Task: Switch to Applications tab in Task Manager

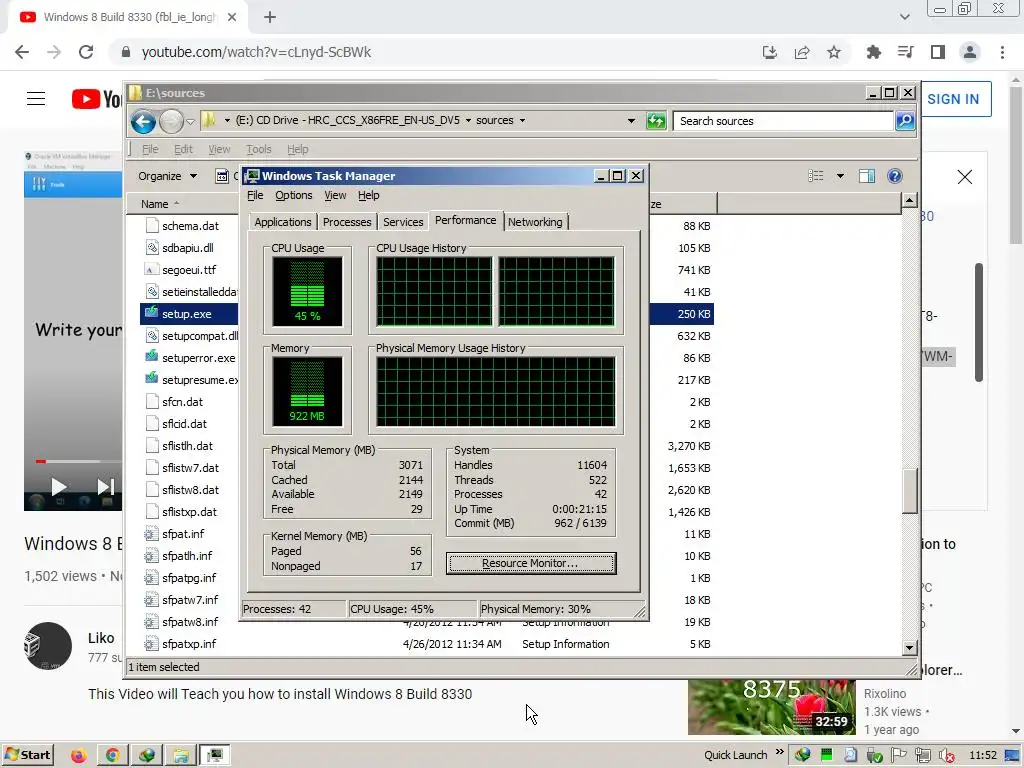Action: click(283, 222)
